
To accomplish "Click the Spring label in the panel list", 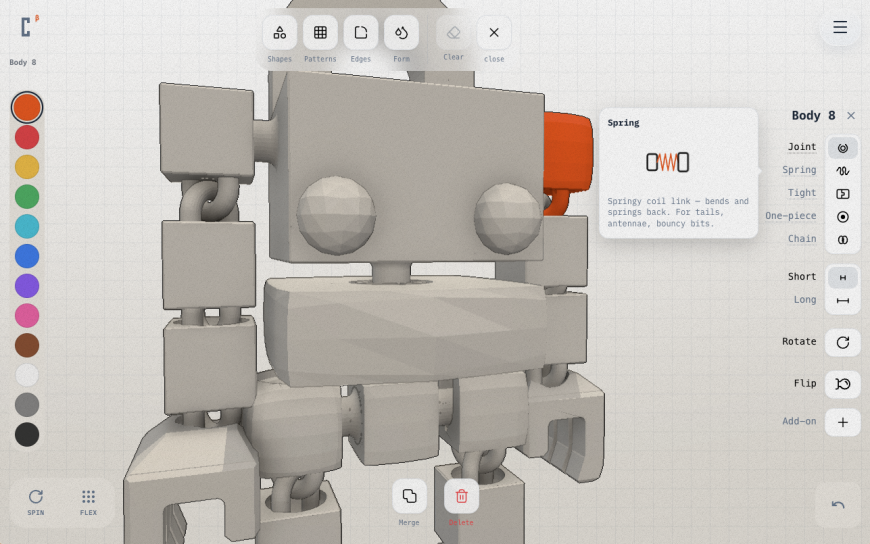I will click(799, 170).
